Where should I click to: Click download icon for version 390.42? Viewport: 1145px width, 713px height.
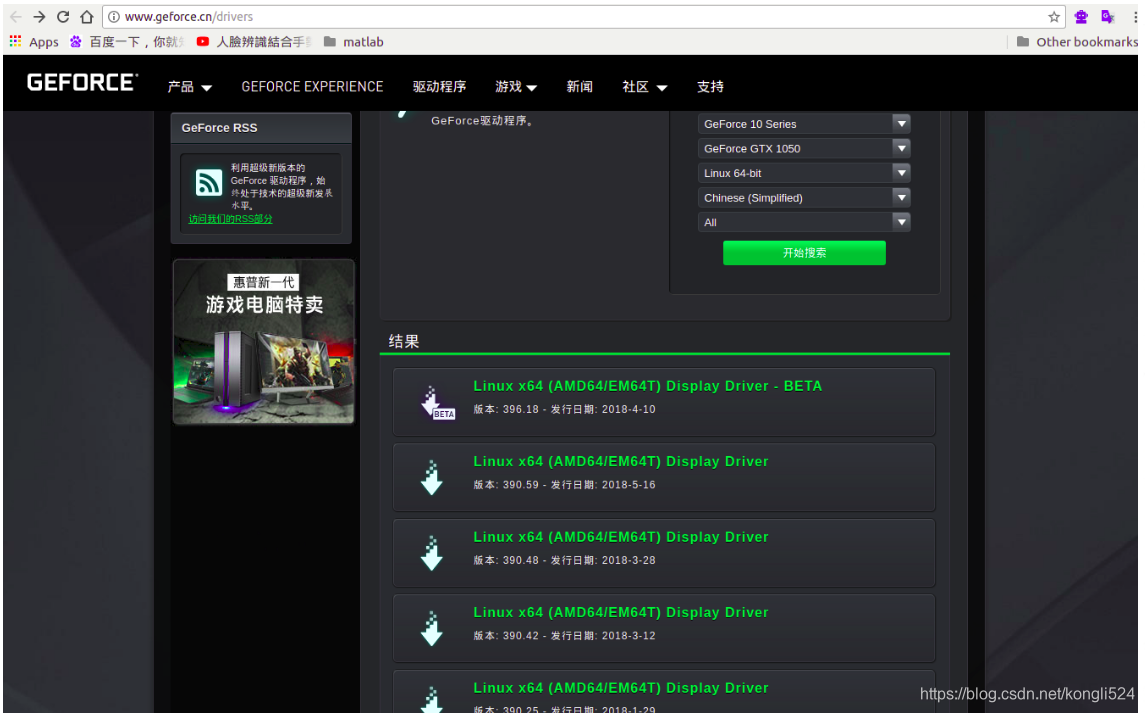coord(432,628)
